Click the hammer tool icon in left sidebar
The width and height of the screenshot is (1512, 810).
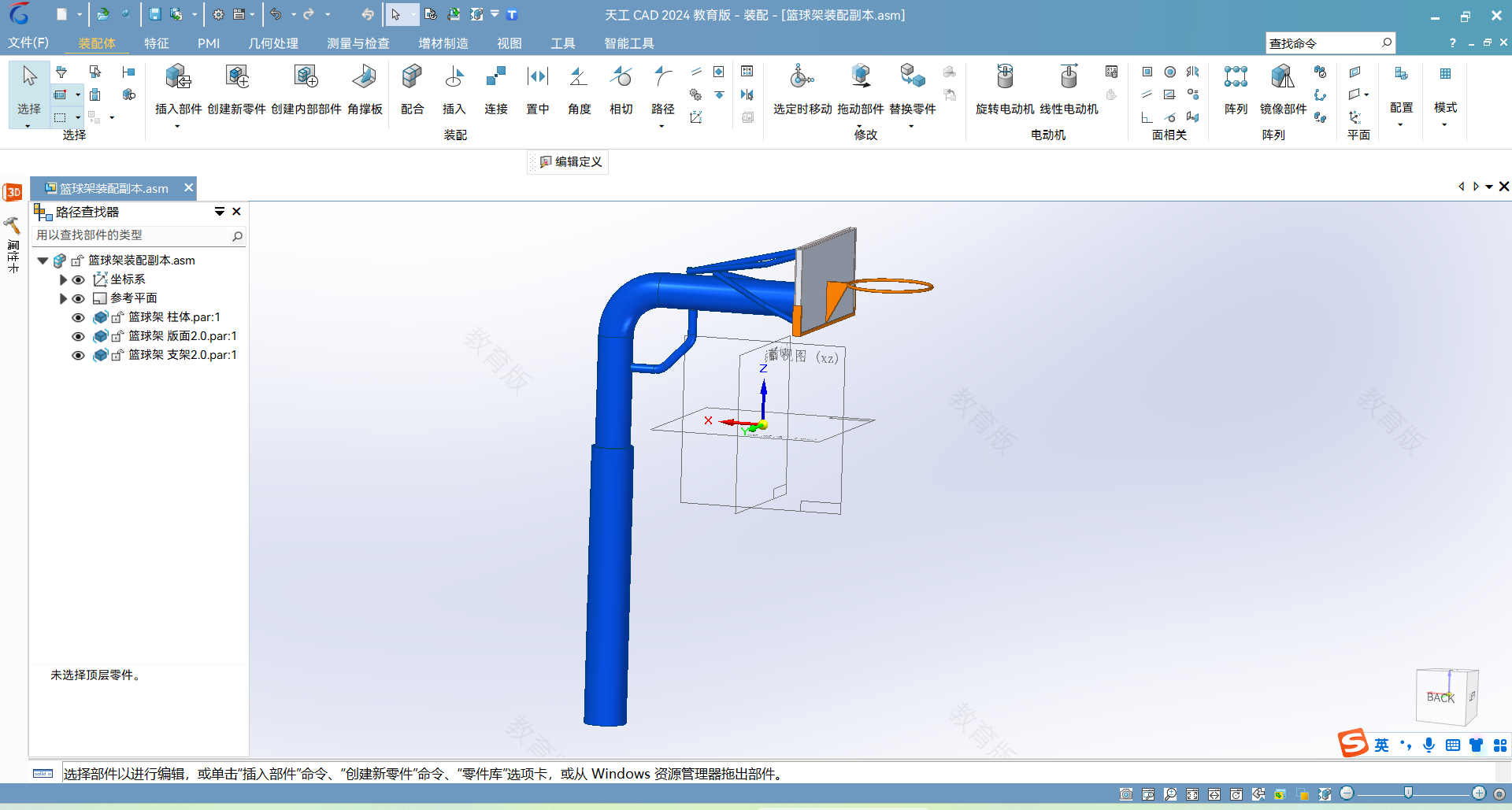click(13, 226)
